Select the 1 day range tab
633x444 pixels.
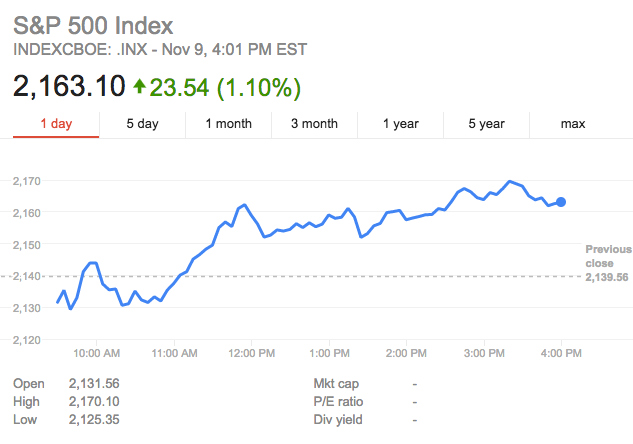(x=56, y=124)
